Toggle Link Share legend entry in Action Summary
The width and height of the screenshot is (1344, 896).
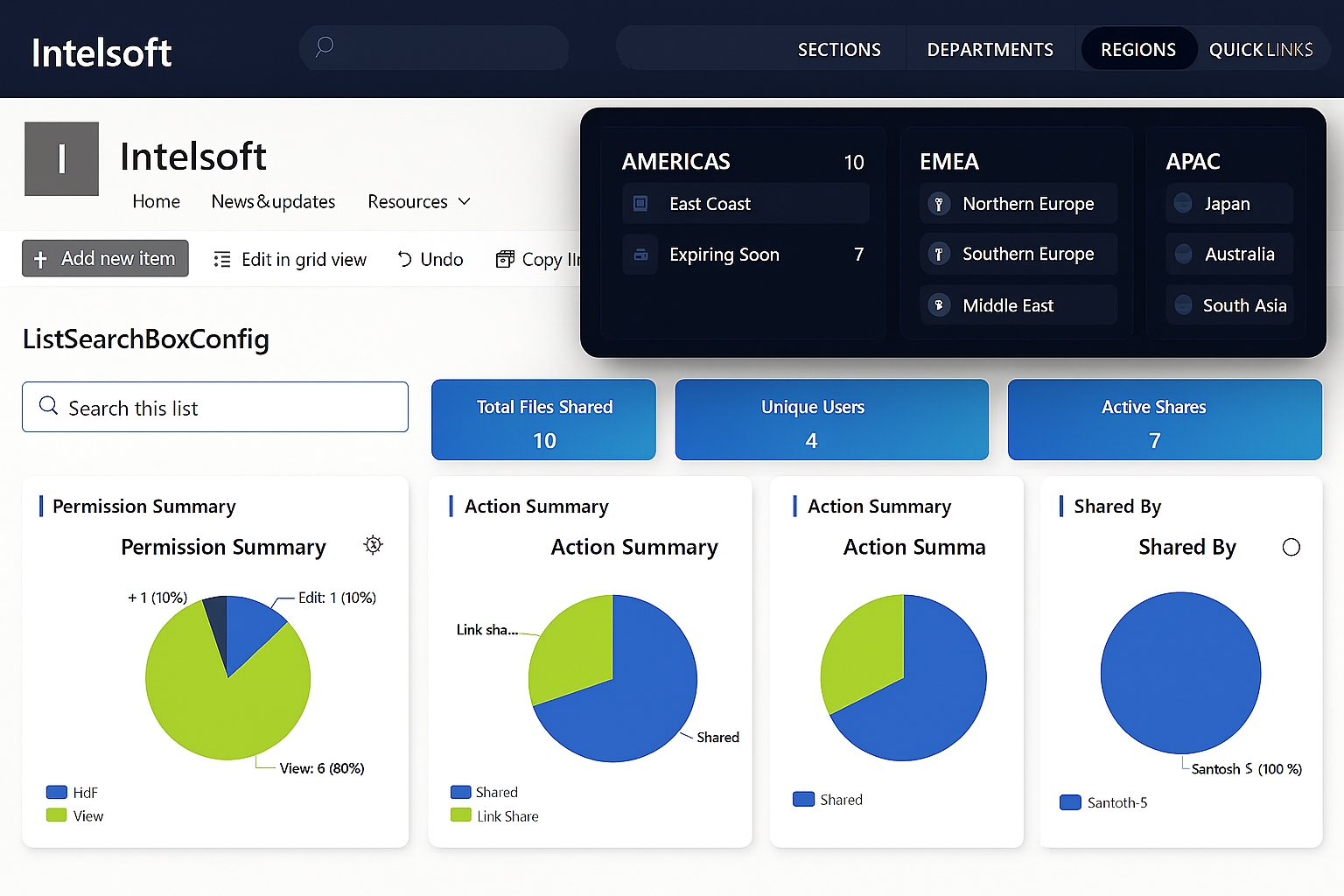495,815
